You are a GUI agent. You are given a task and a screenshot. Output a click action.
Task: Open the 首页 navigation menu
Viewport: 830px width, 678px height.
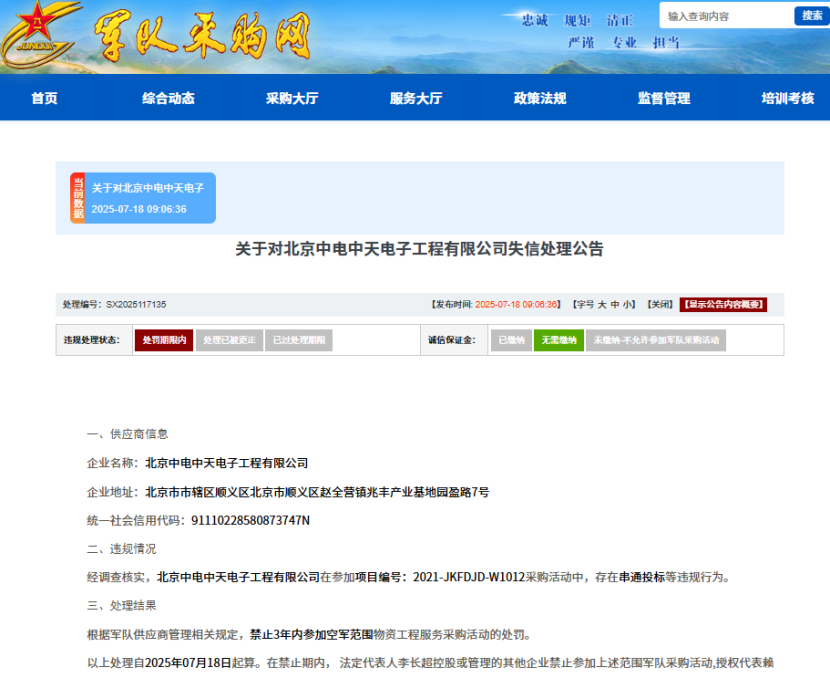click(x=44, y=98)
